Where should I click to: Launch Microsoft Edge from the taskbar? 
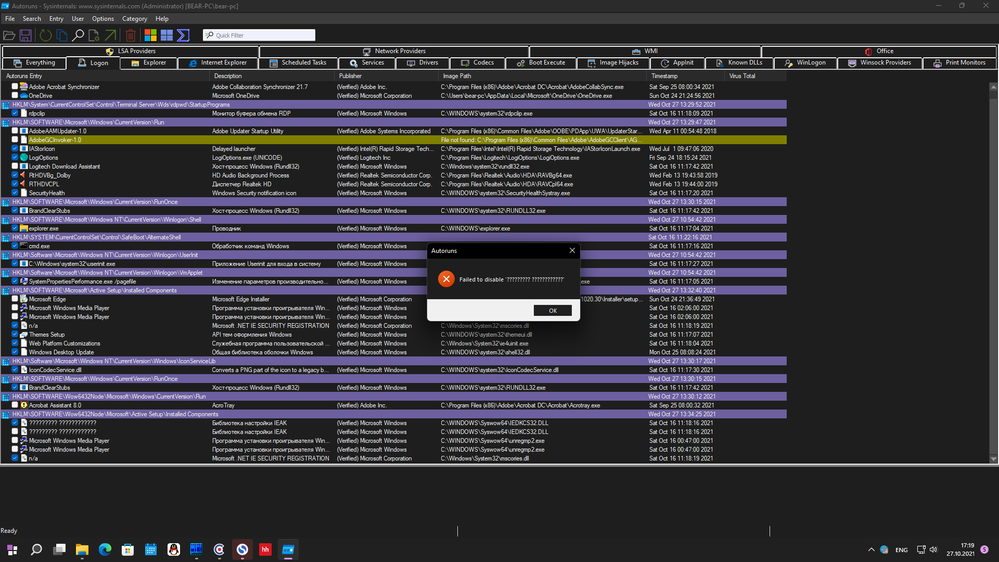click(105, 549)
